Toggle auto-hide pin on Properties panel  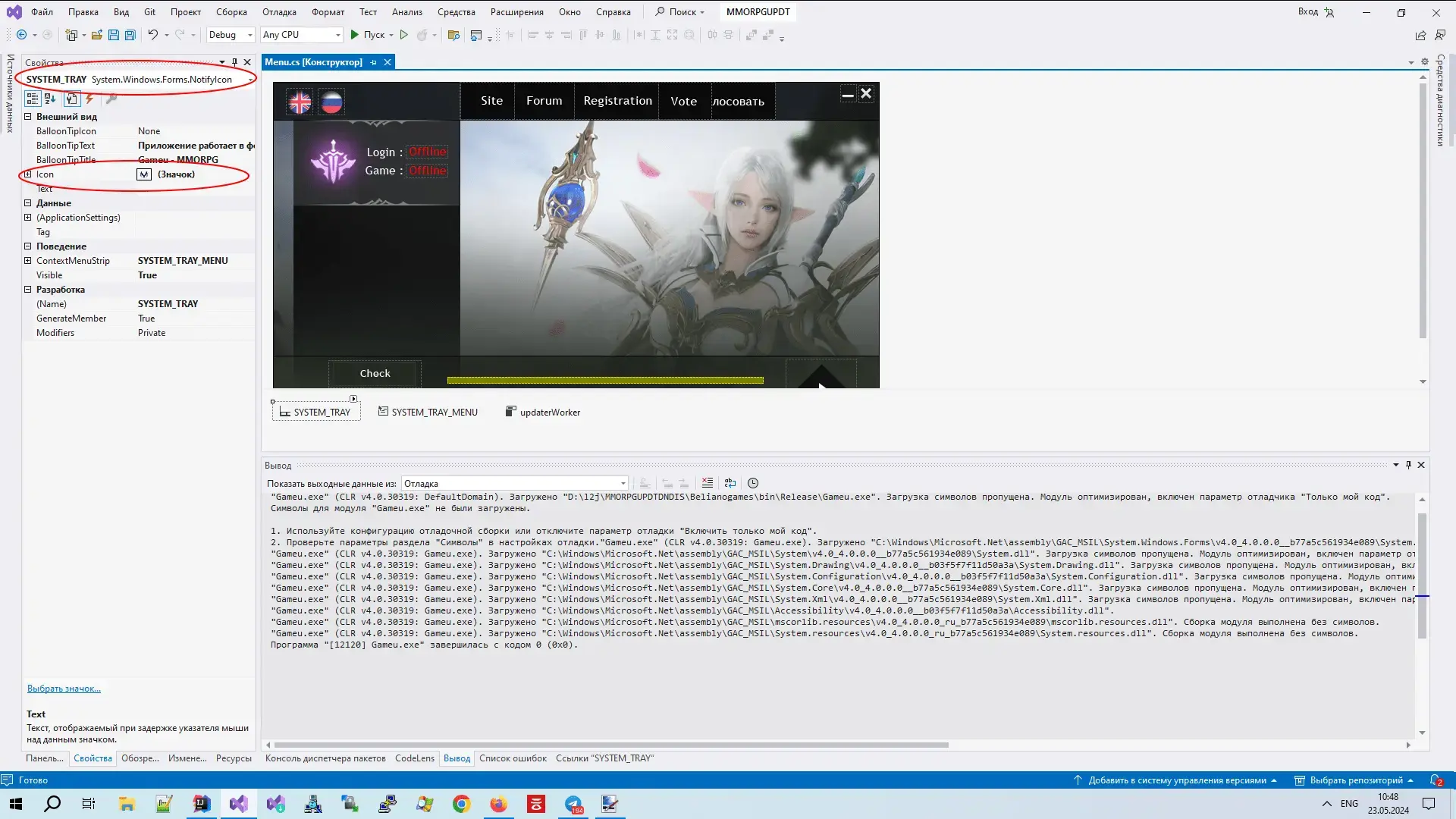click(x=234, y=62)
